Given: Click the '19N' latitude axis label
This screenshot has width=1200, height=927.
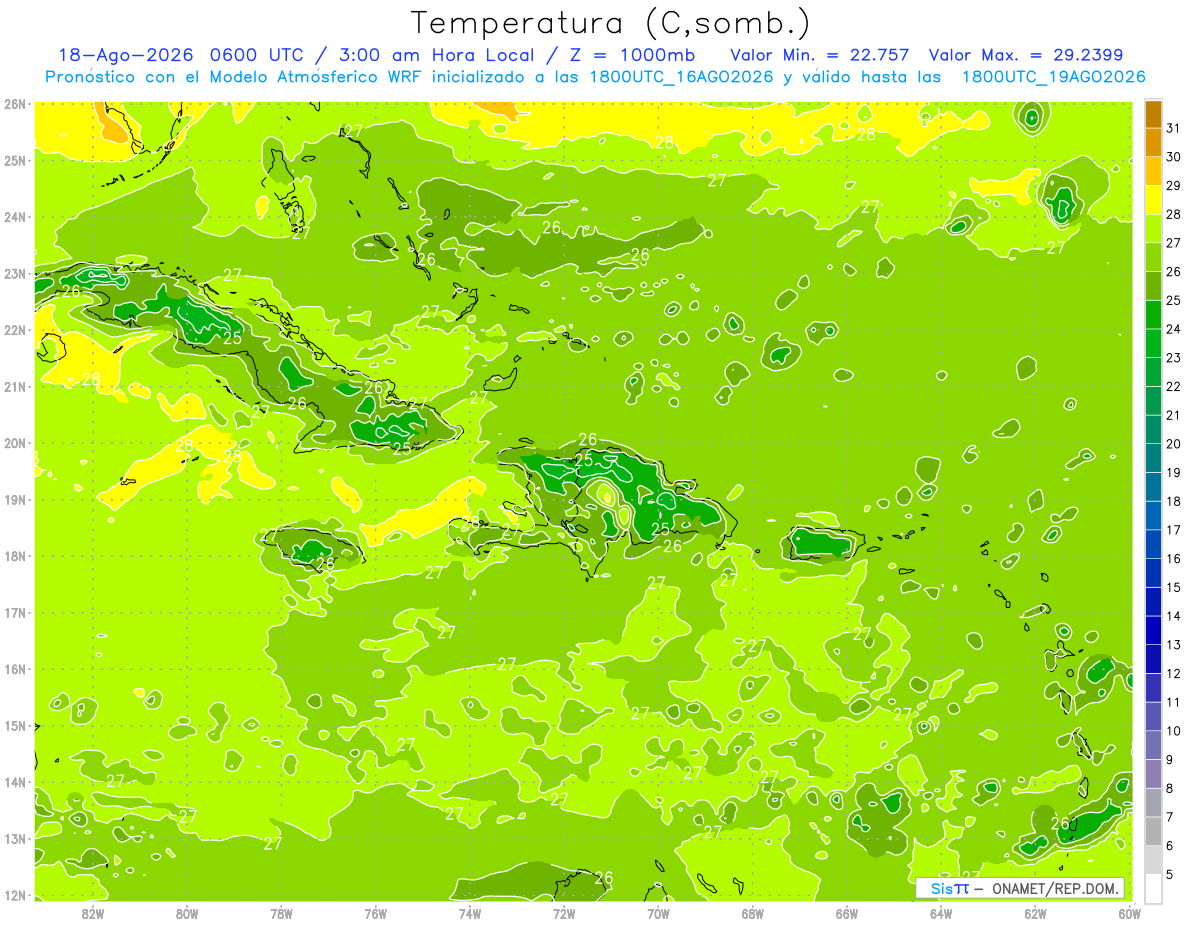Looking at the screenshot, I should pos(15,500).
